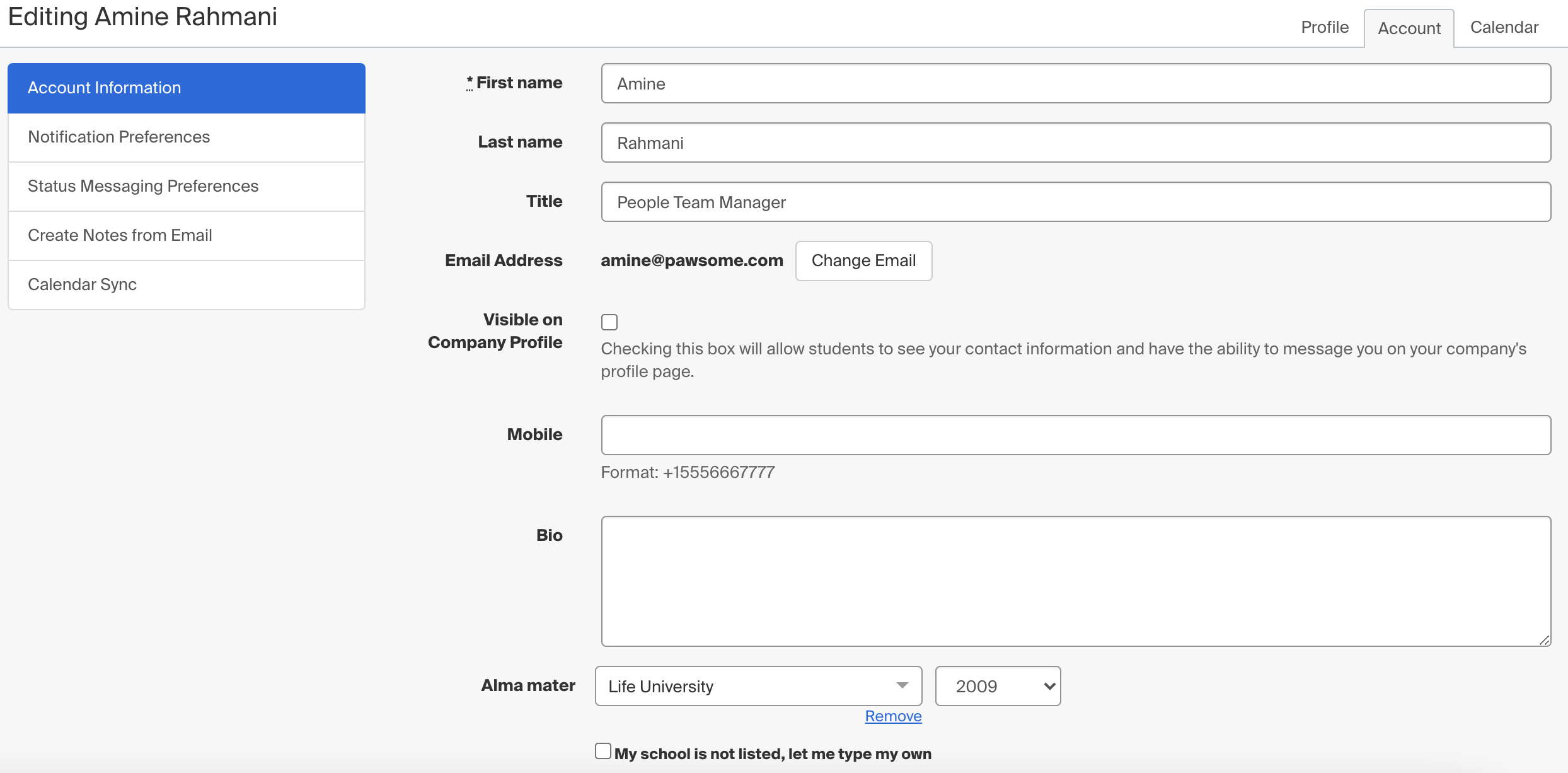Click the empty Mobile number field

(1071, 435)
